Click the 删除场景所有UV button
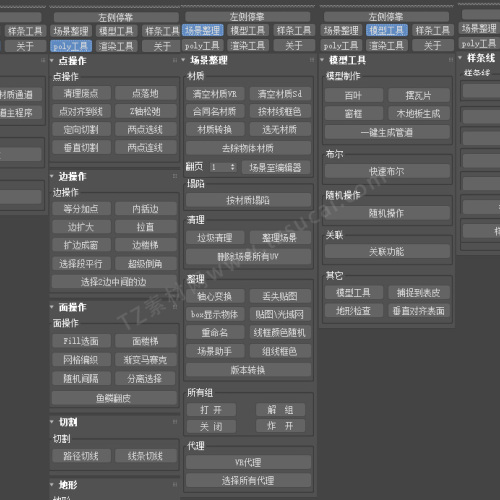The height and width of the screenshot is (500, 500). pos(248,257)
